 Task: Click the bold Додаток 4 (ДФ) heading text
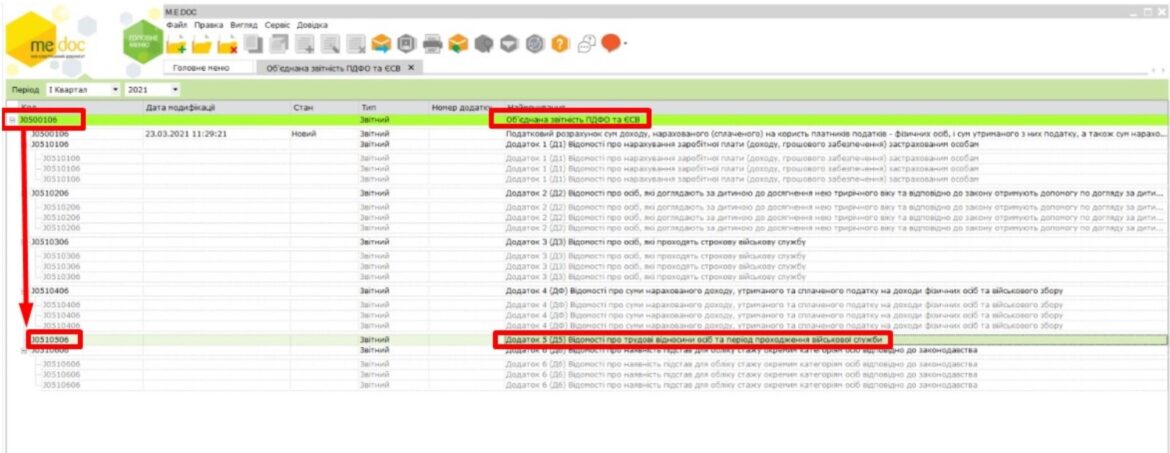[783, 291]
